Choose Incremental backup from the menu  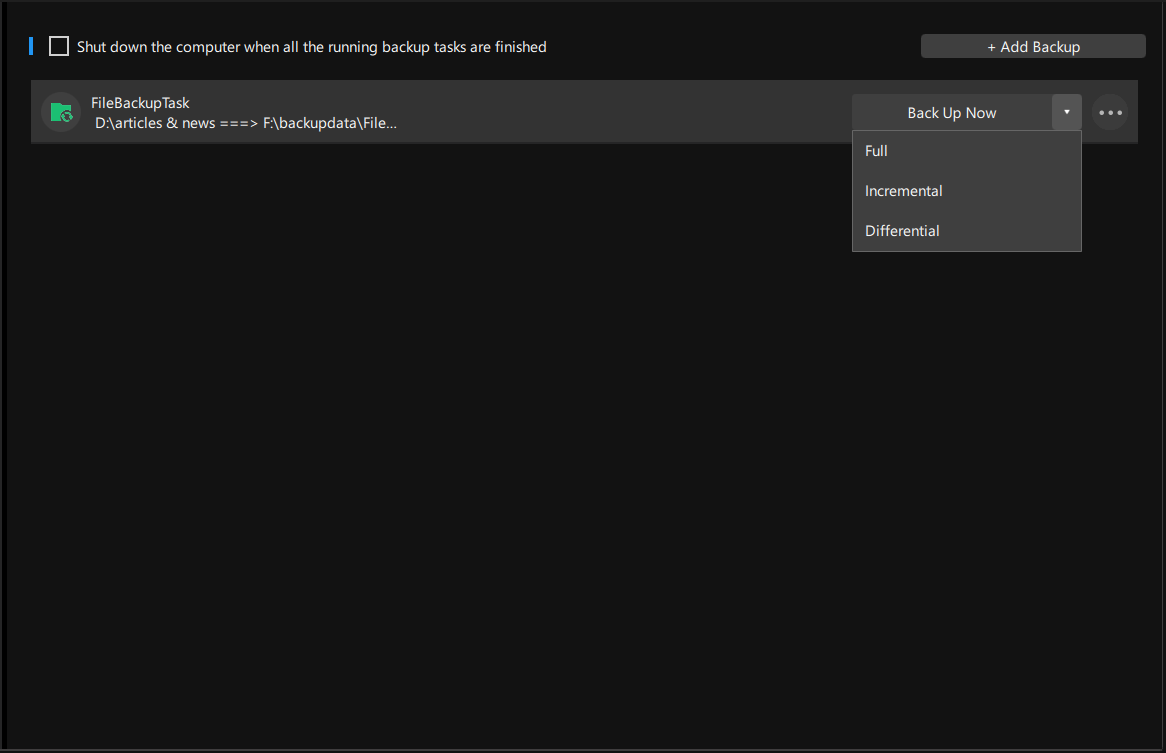pos(966,191)
